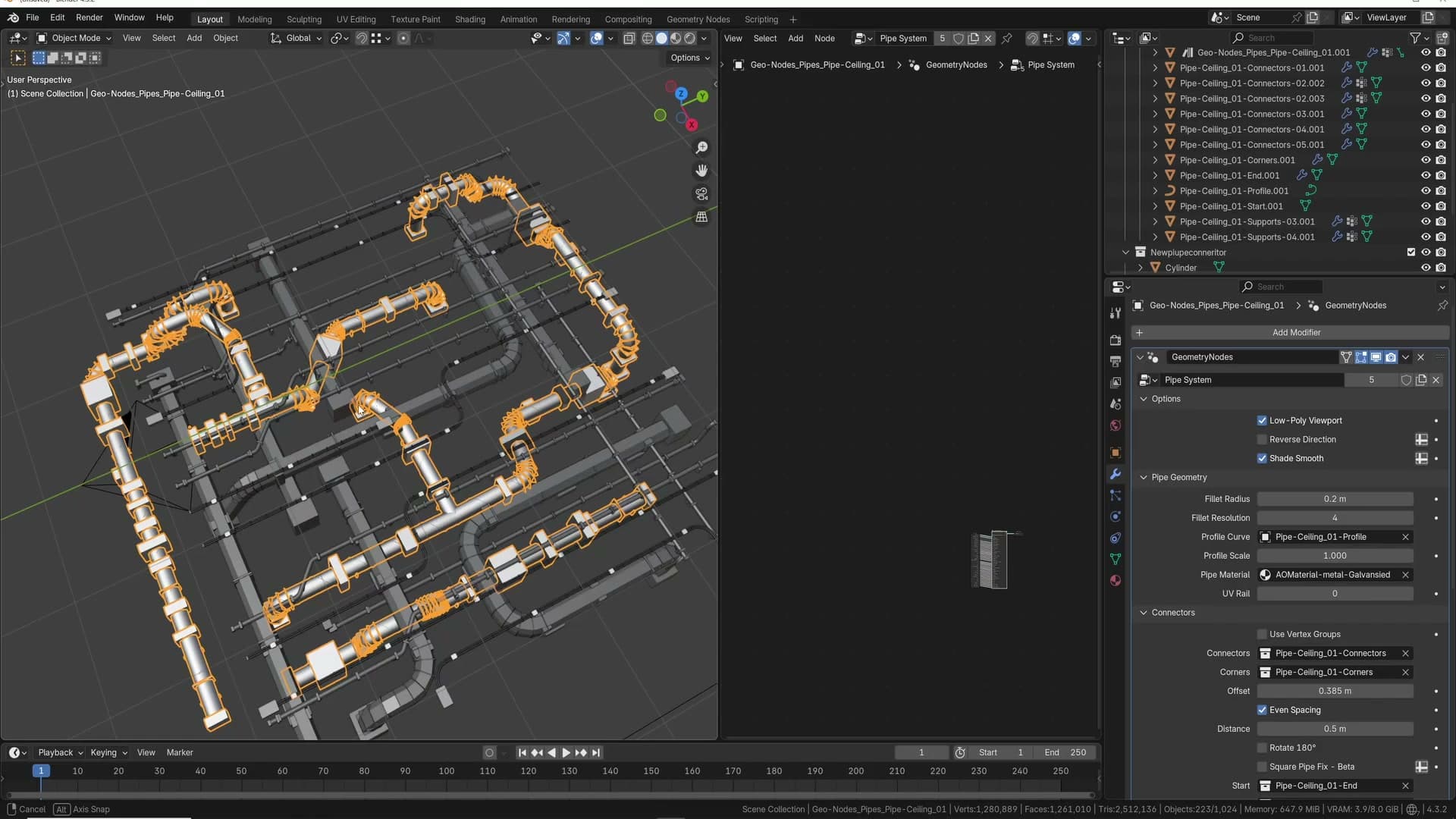Image resolution: width=1456 pixels, height=819 pixels.
Task: Switch viewport to rendered shading
Action: (x=690, y=38)
